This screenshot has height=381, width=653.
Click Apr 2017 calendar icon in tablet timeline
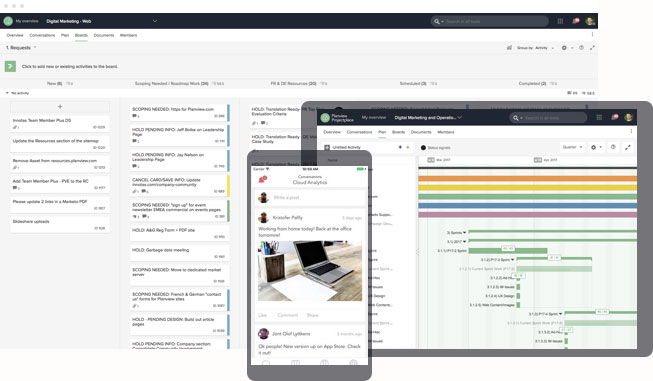pos(538,160)
